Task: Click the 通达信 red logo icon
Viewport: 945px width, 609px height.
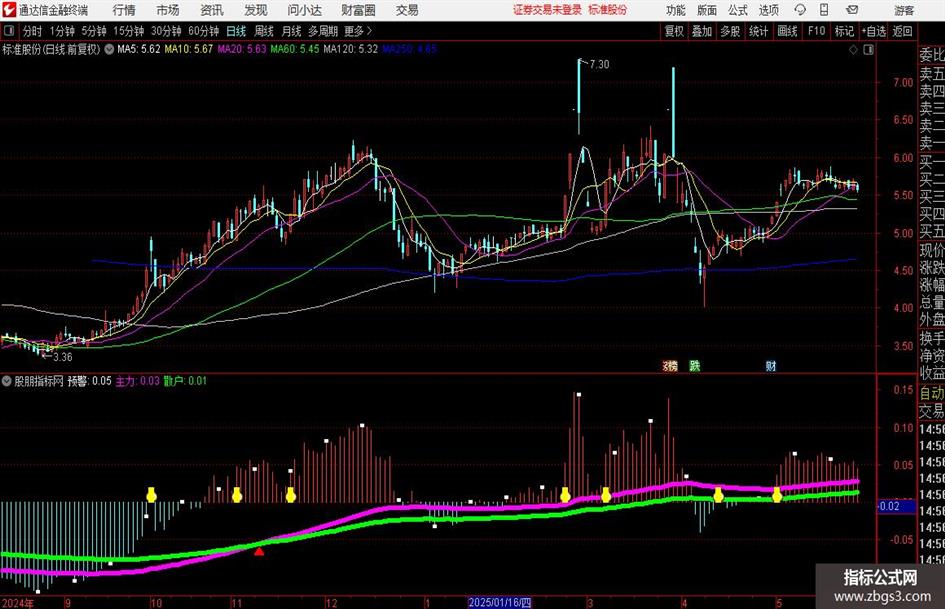Action: tap(9, 10)
